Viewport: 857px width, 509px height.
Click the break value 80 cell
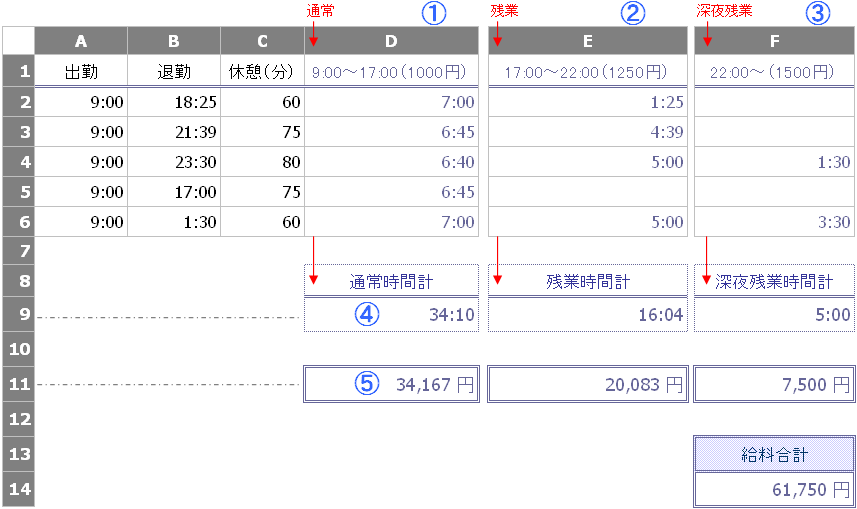pos(262,162)
